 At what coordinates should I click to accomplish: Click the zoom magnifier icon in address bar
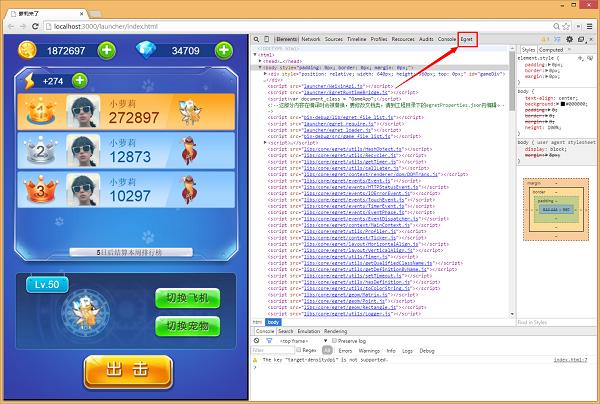tap(557, 26)
